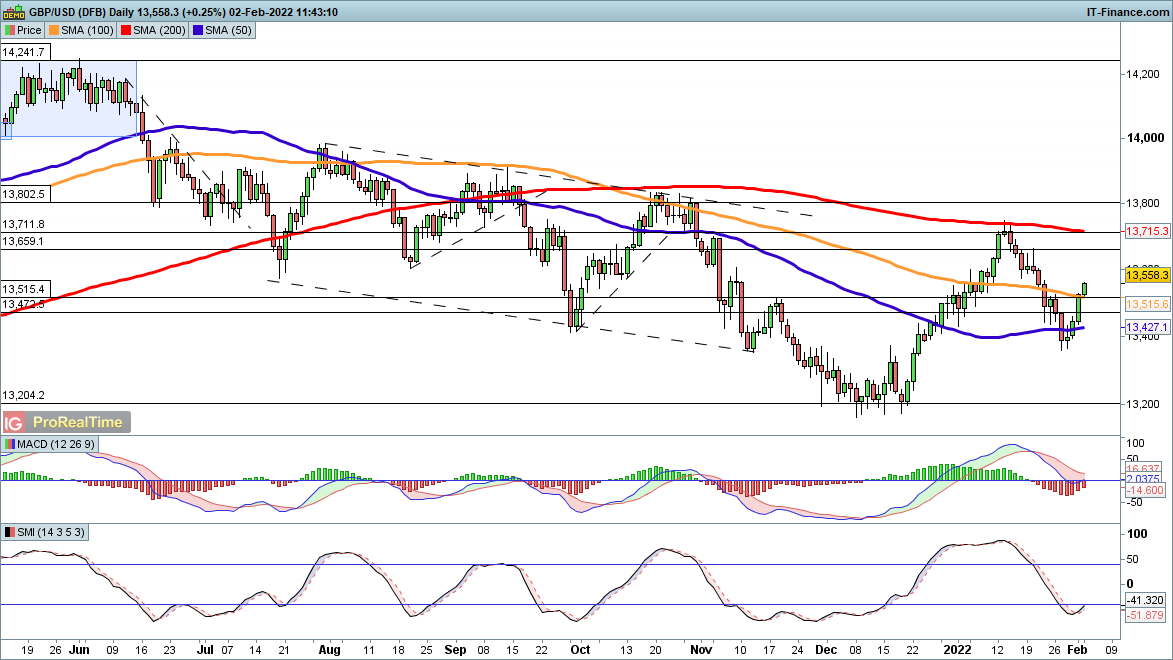
Task: Click the 2022 label on time axis
Action: click(958, 650)
